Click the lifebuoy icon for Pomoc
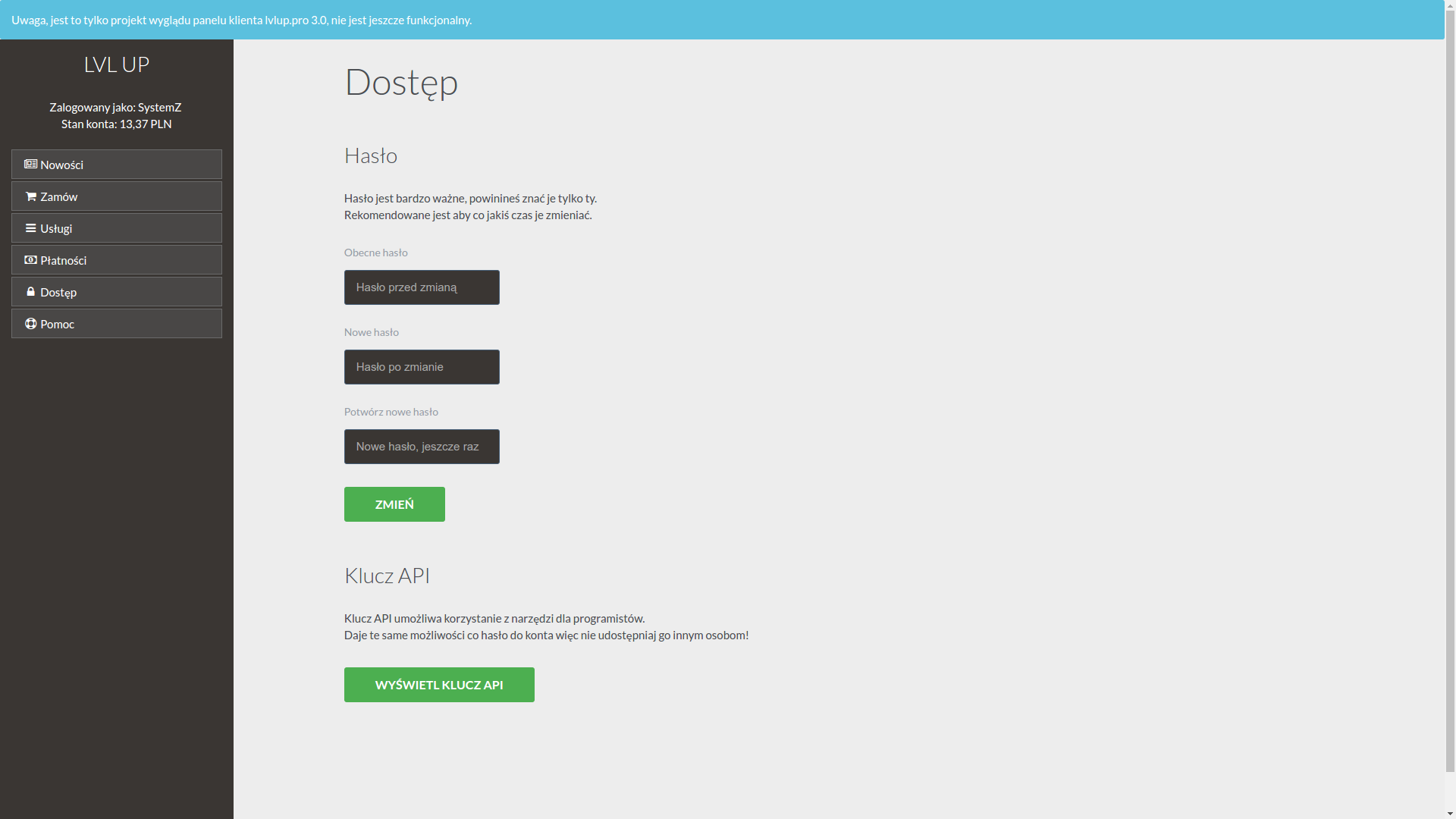 [30, 324]
